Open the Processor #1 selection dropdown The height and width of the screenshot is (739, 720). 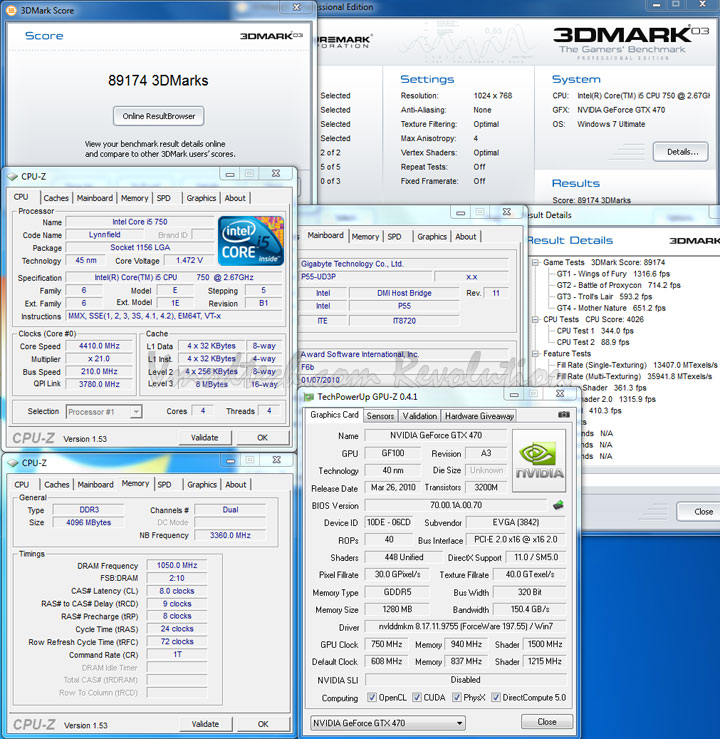(x=104, y=412)
